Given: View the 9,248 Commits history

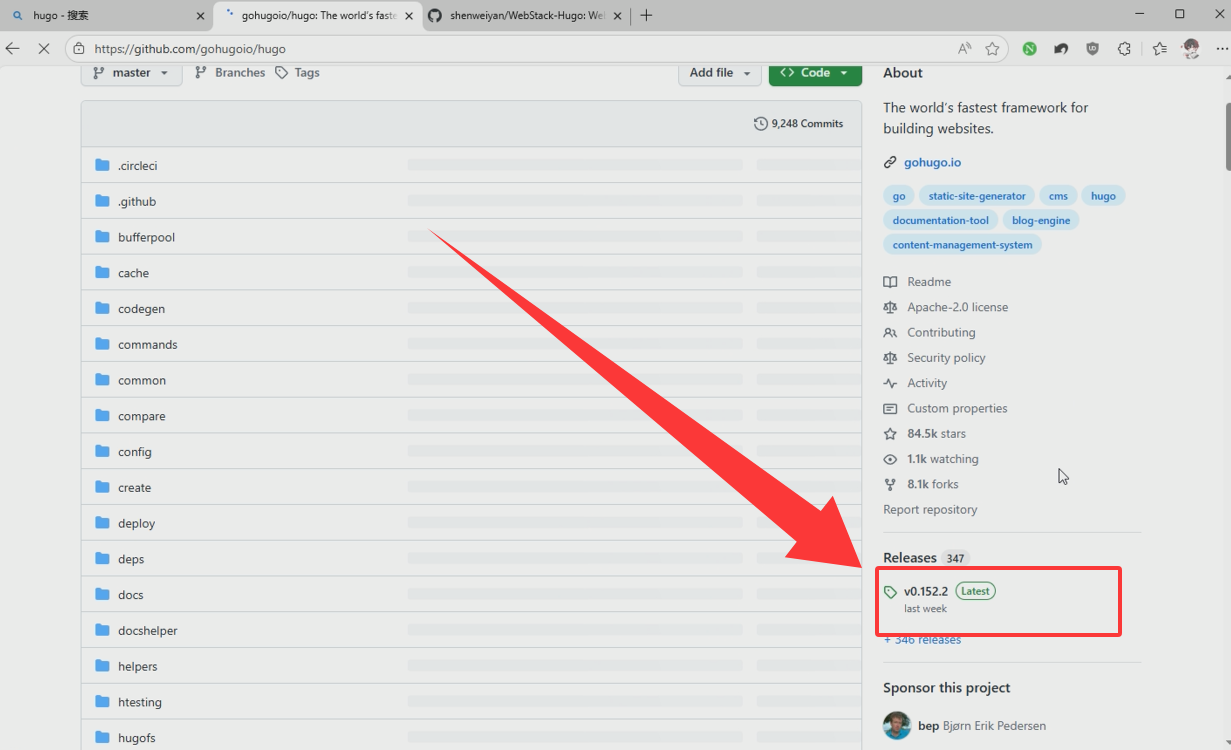Looking at the screenshot, I should tap(798, 124).
